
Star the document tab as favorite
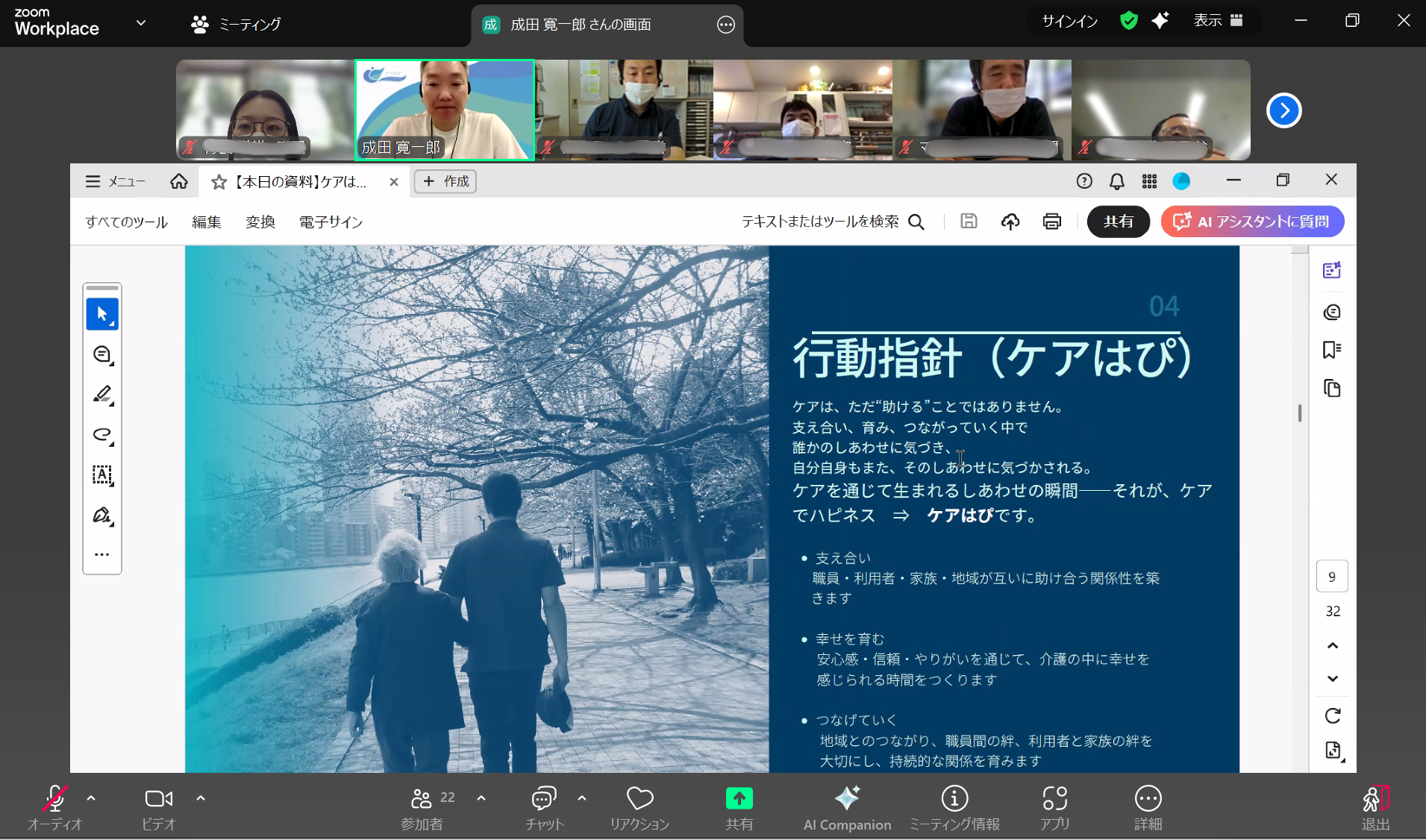pos(219,182)
